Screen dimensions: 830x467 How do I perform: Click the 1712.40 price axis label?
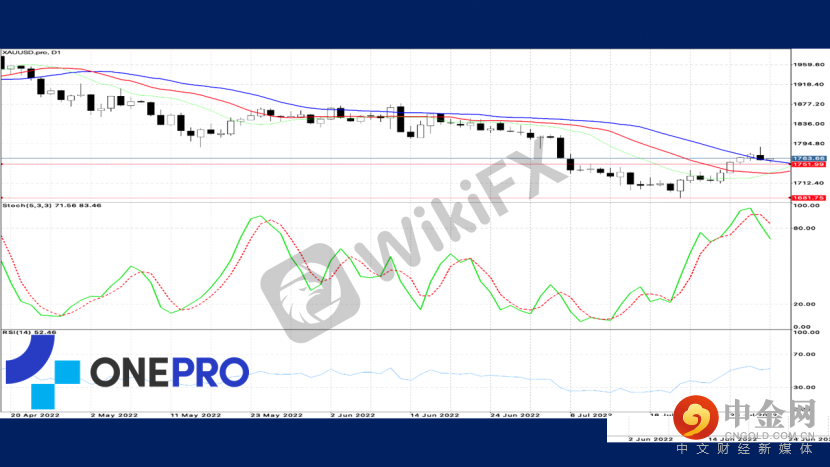(808, 183)
